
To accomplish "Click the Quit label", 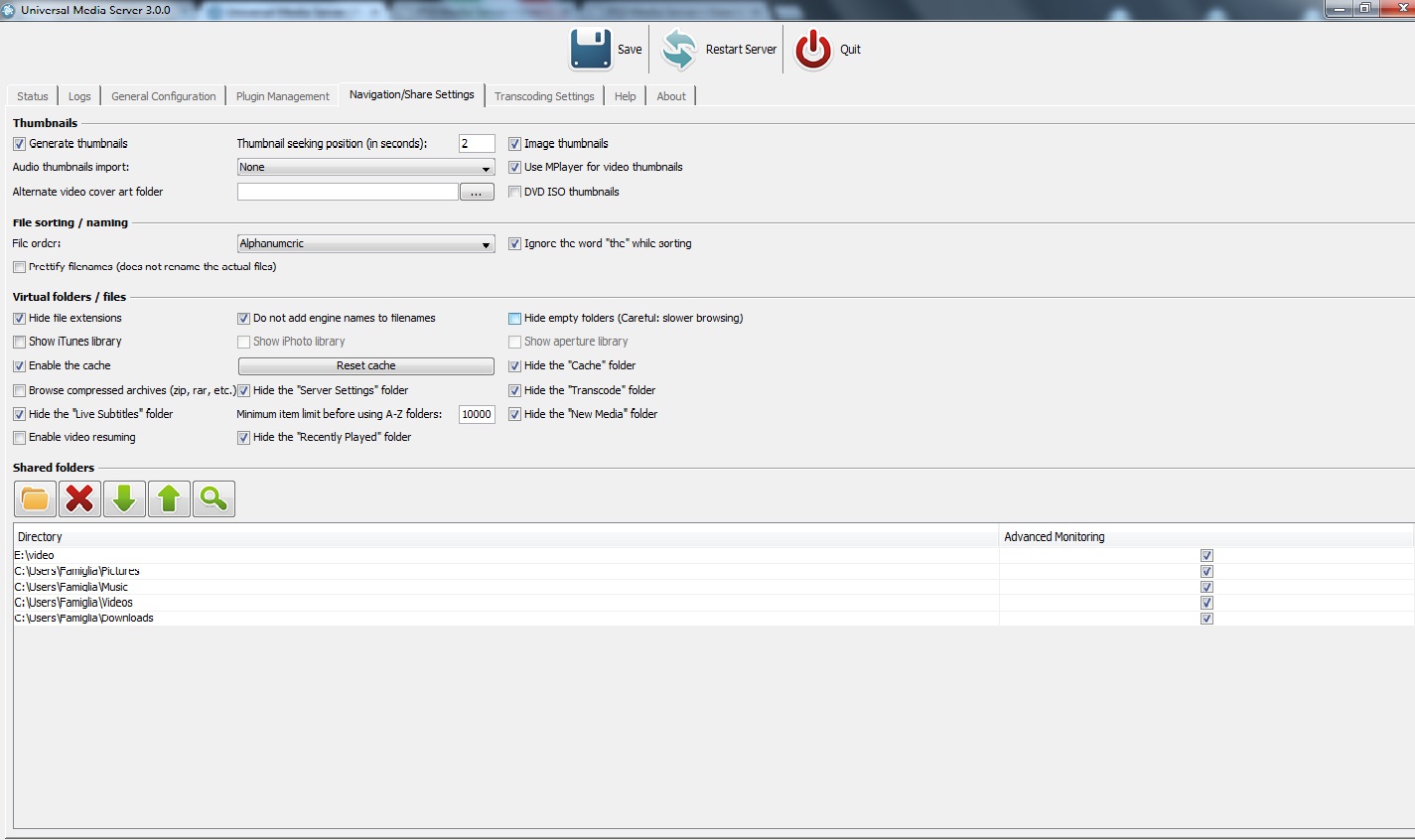I will pos(850,50).
